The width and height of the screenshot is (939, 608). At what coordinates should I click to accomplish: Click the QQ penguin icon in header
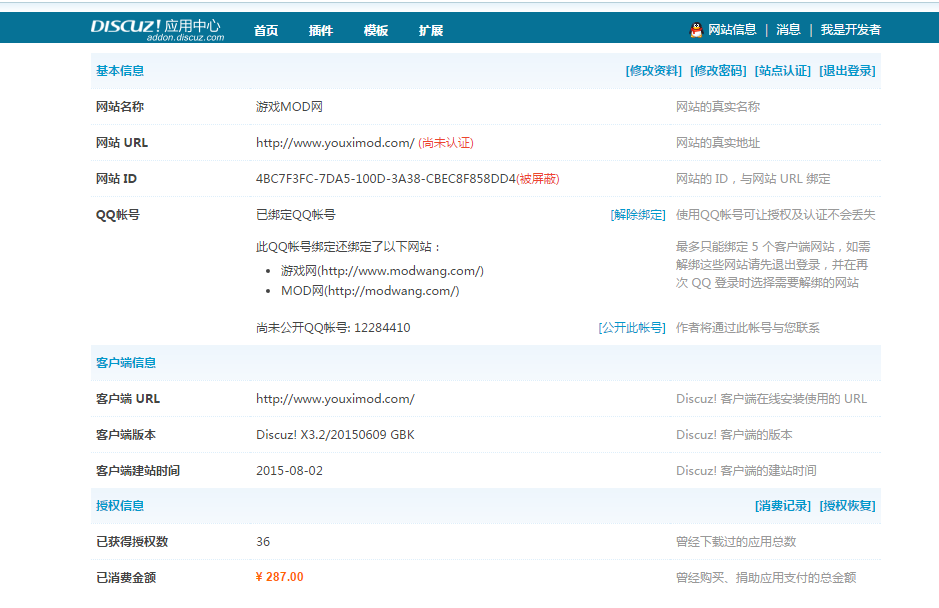tap(696, 30)
